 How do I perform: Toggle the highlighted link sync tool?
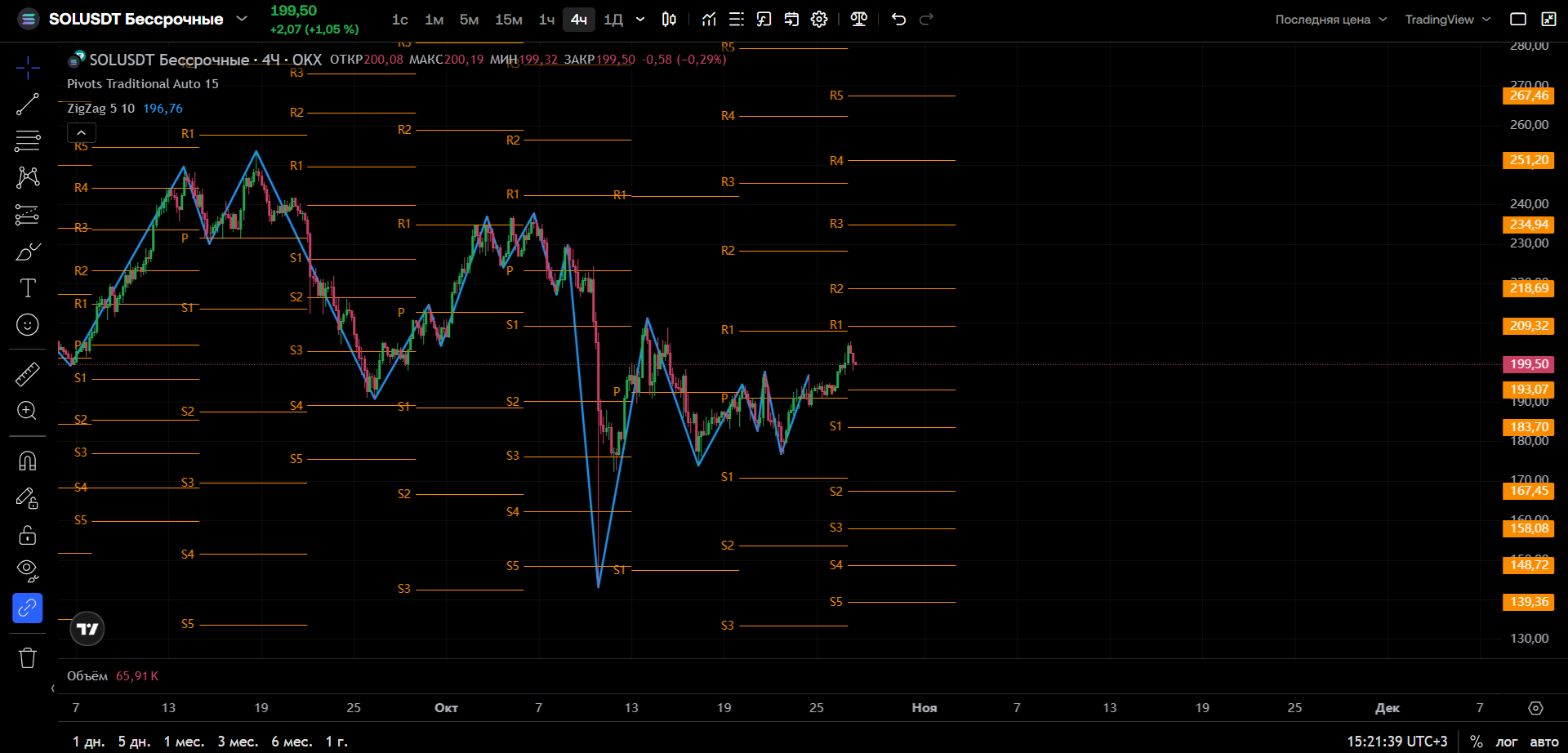tap(28, 608)
